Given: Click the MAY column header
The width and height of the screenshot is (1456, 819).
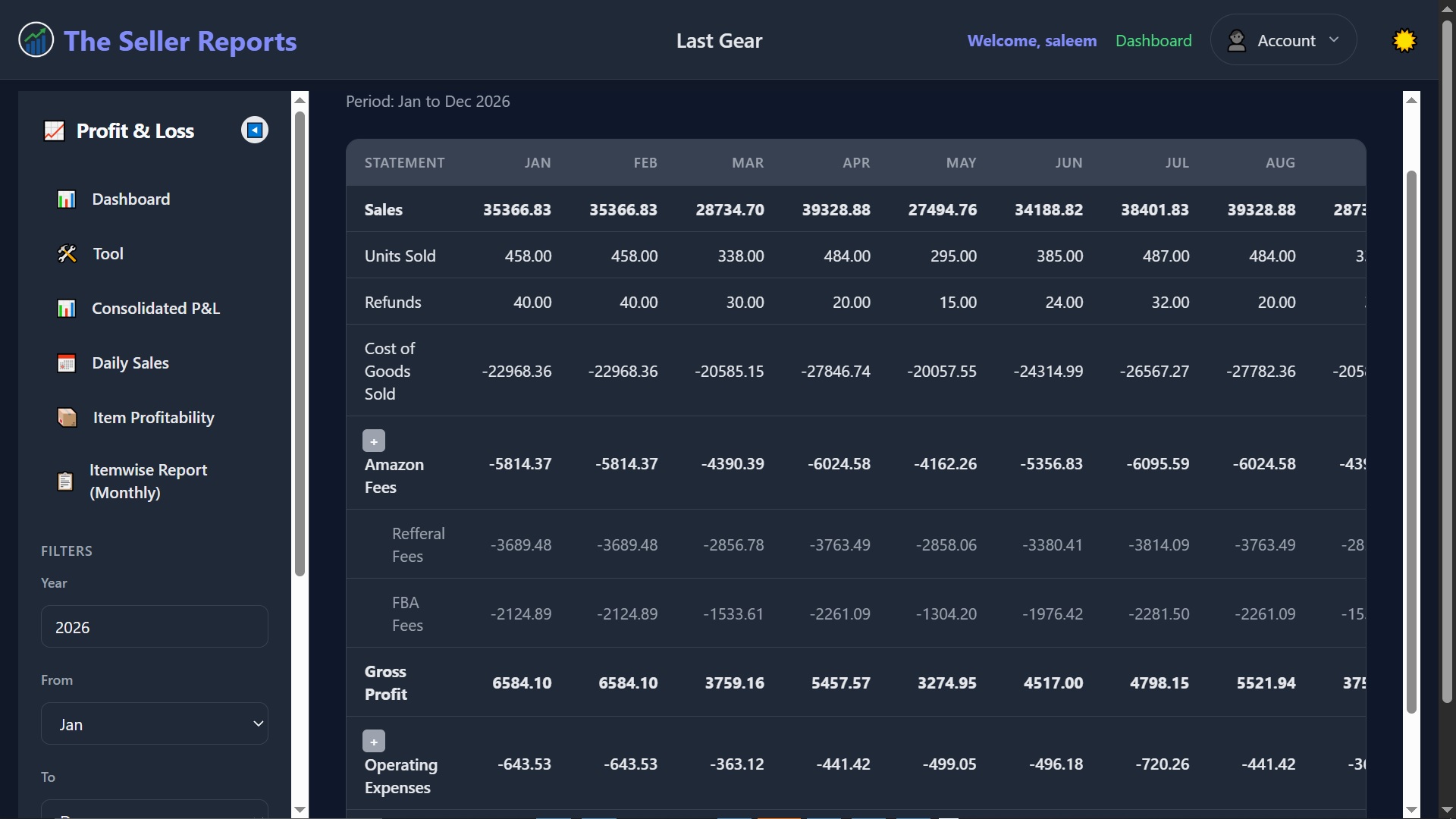Looking at the screenshot, I should (x=961, y=163).
